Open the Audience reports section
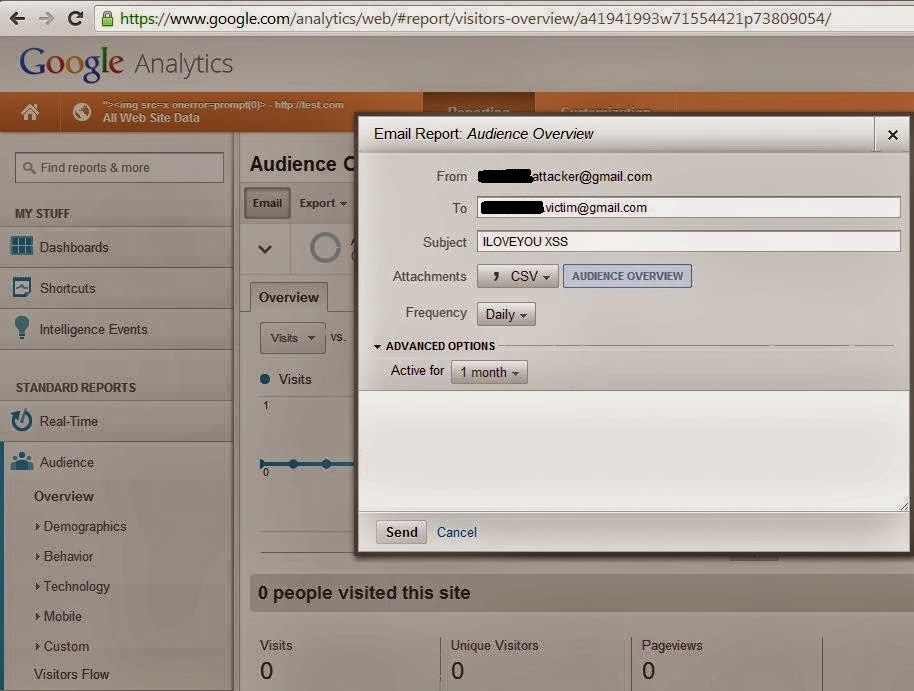This screenshot has height=691, width=914. [x=66, y=462]
